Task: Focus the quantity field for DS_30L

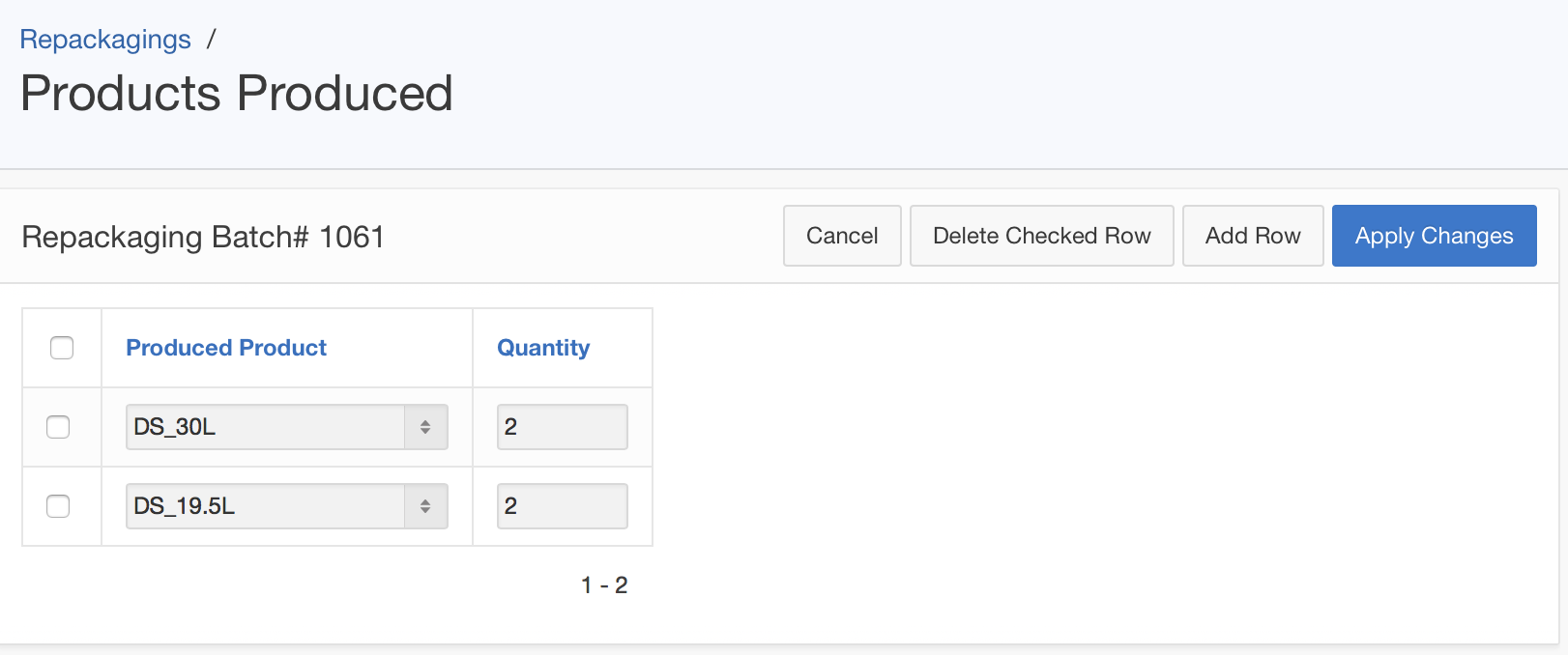Action: pyautogui.click(x=562, y=427)
